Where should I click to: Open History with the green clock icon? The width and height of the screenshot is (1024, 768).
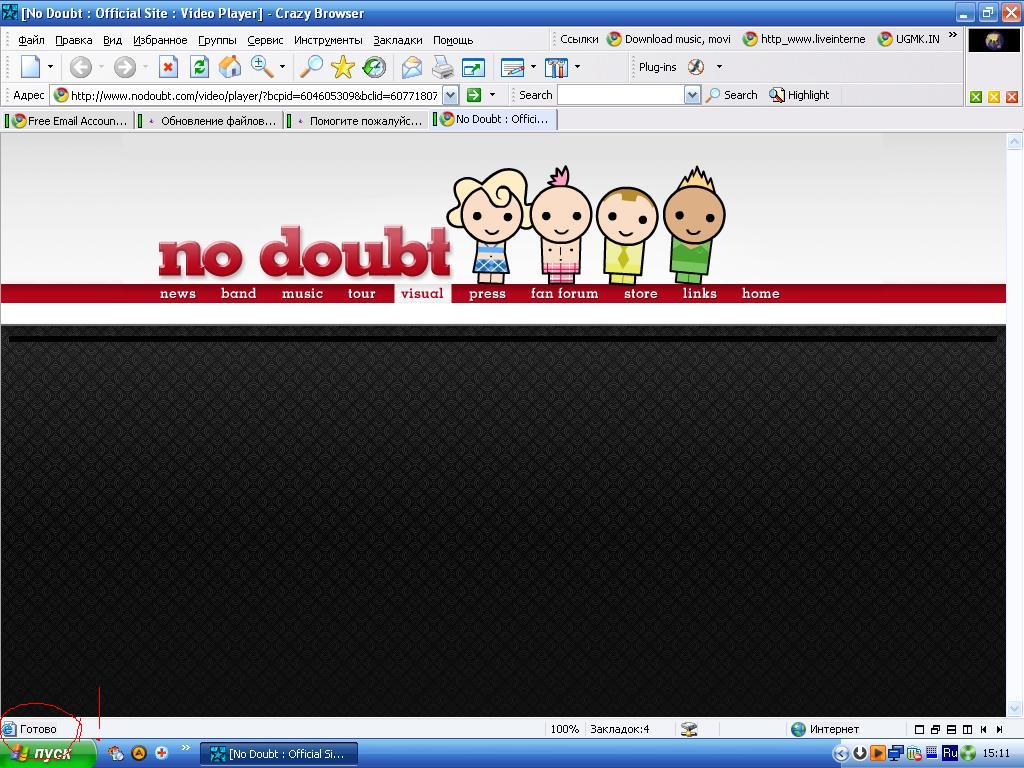coord(374,67)
